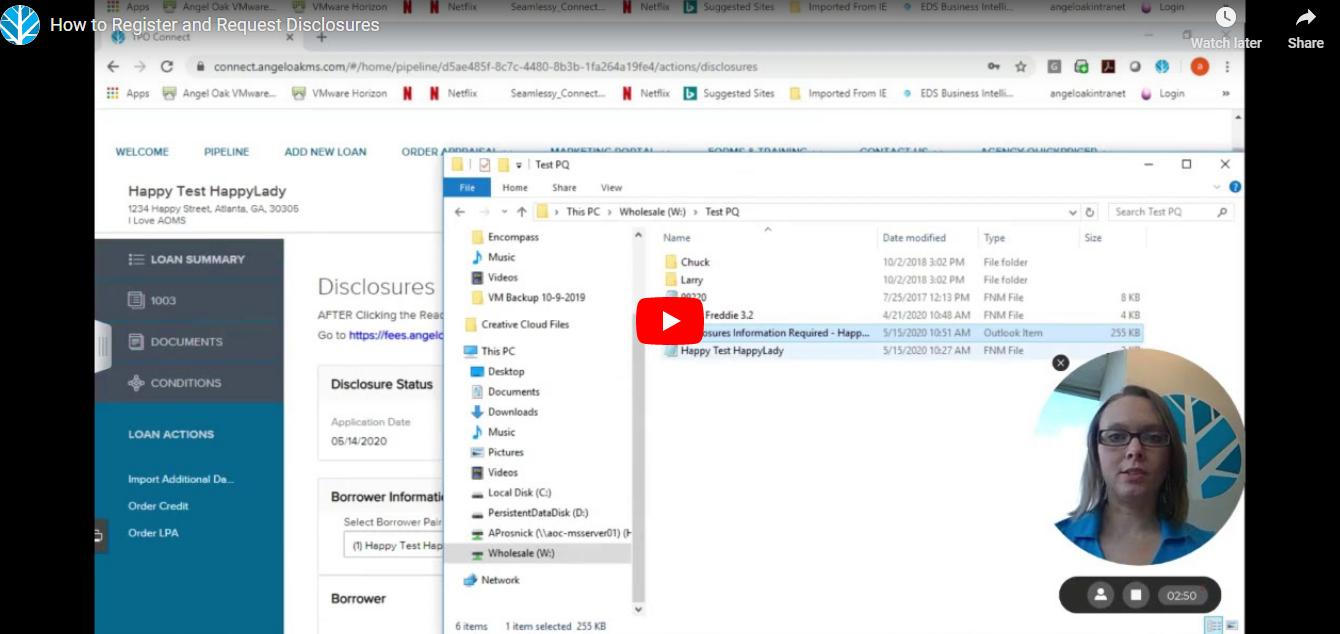The width and height of the screenshot is (1340, 634).
Task: Click the Explorer help question icon
Action: point(1235,187)
